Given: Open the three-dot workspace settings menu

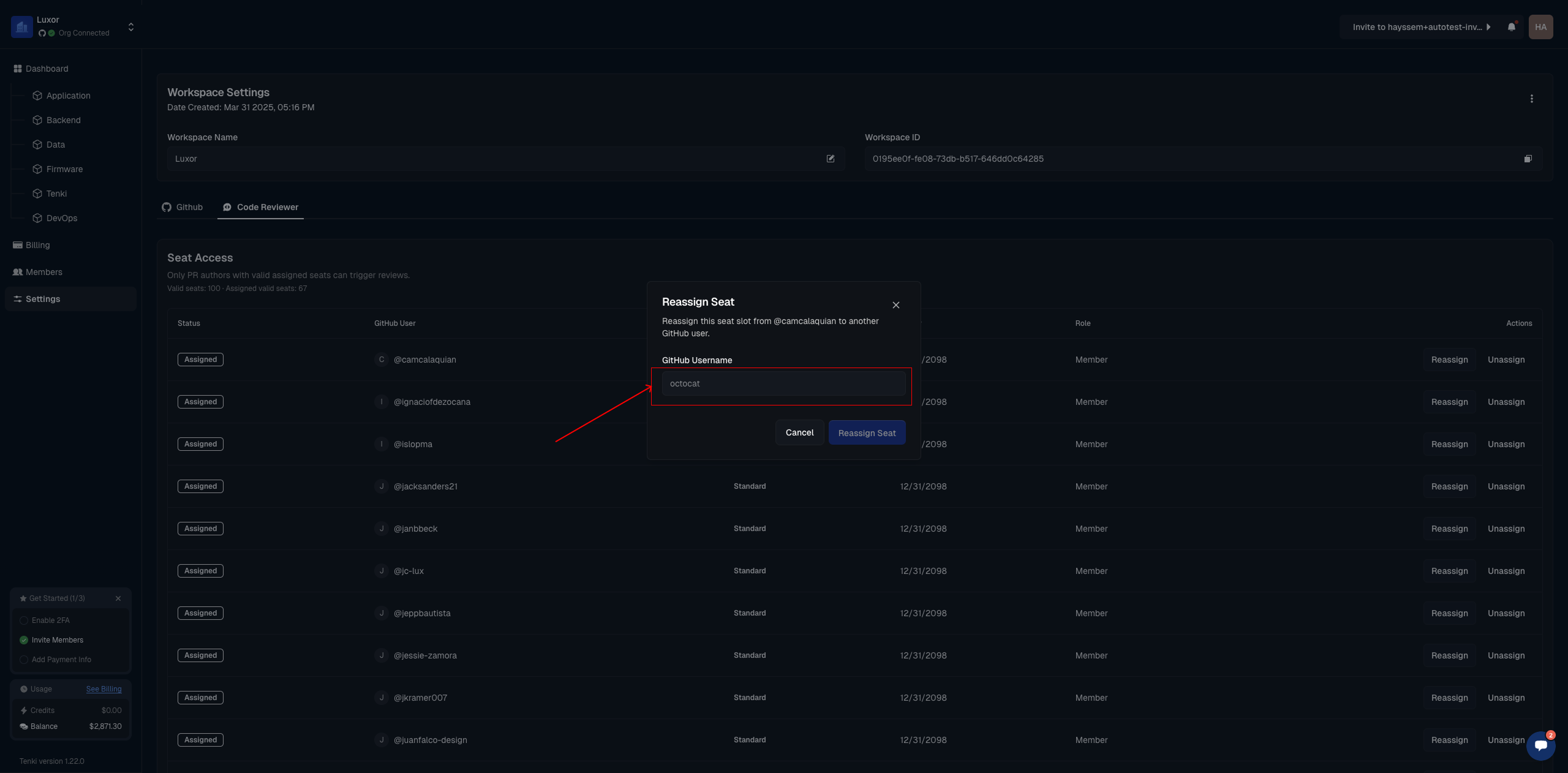Looking at the screenshot, I should tap(1531, 99).
